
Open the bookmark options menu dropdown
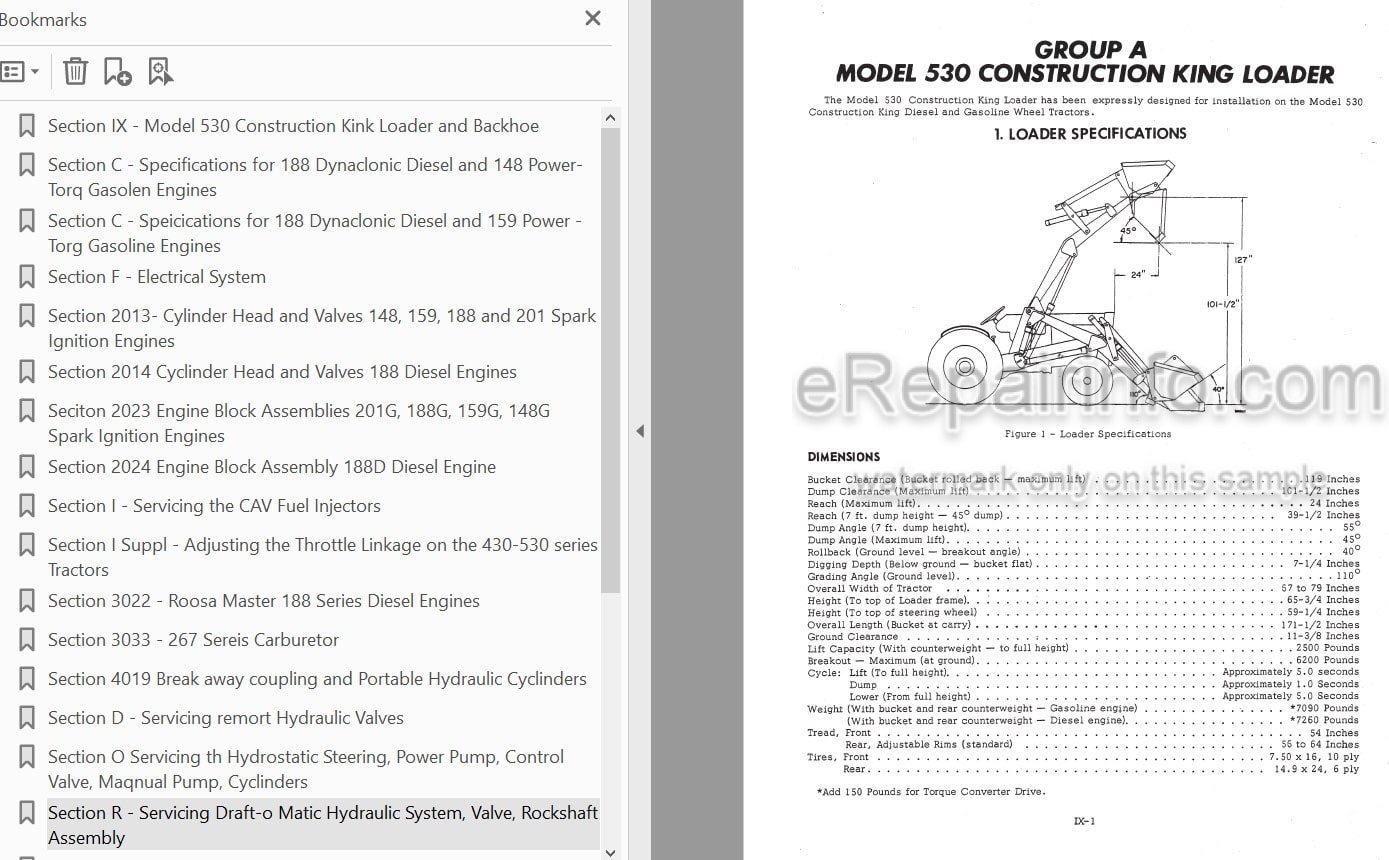[x=20, y=72]
